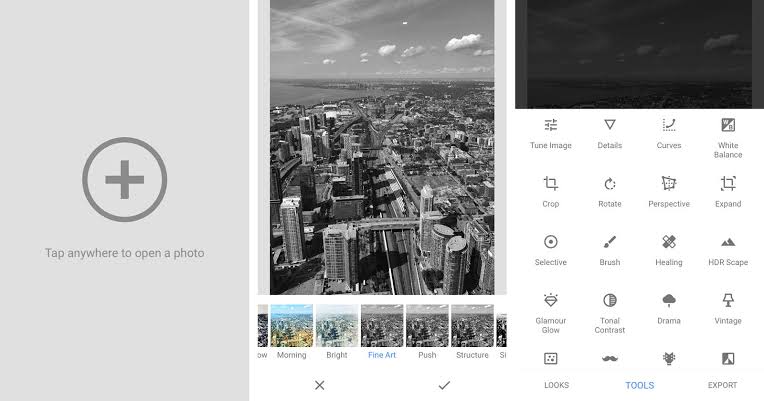The image size is (764, 401).
Task: Choose the Healing tool
Action: pos(669,248)
